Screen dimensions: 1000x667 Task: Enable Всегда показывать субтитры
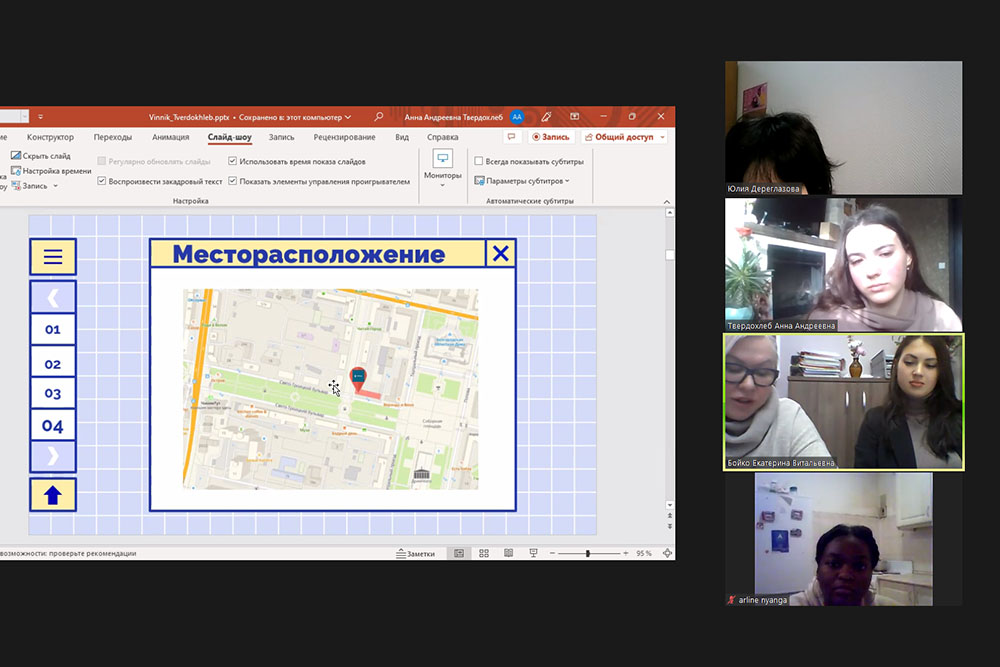(x=479, y=161)
